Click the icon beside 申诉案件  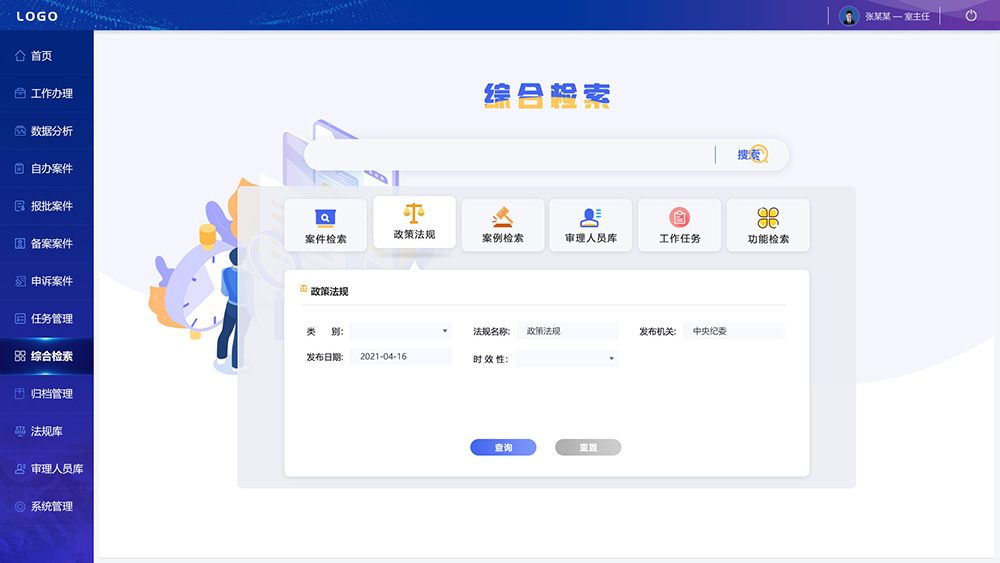click(20, 281)
